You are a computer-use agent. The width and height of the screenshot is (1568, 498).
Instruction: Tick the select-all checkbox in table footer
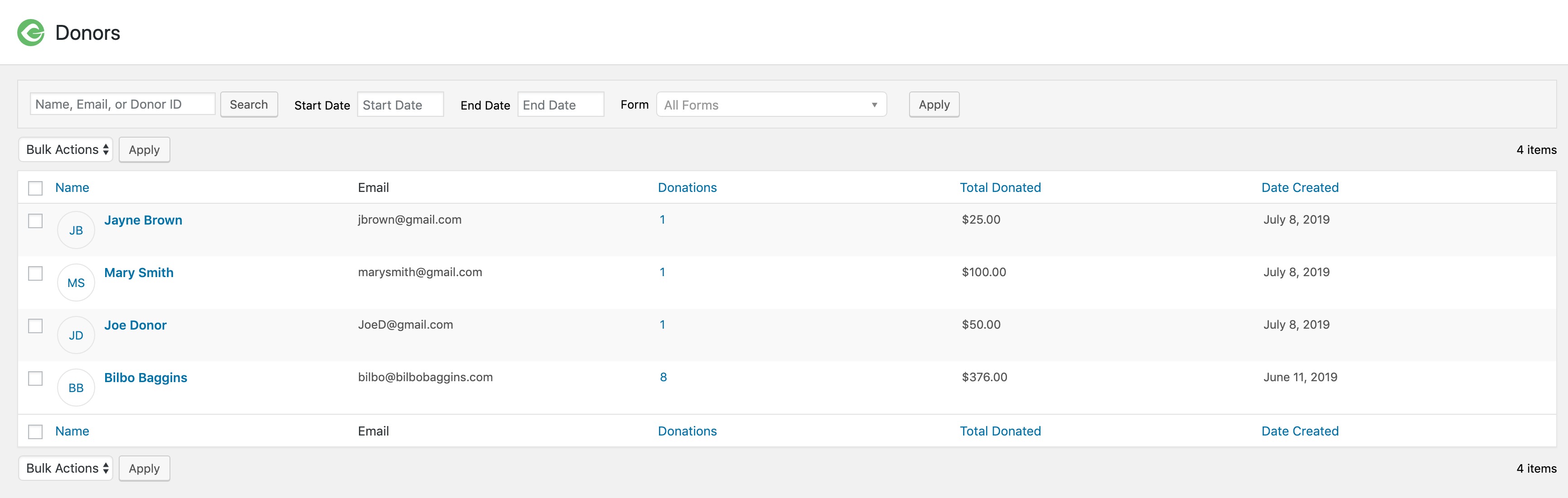click(35, 432)
